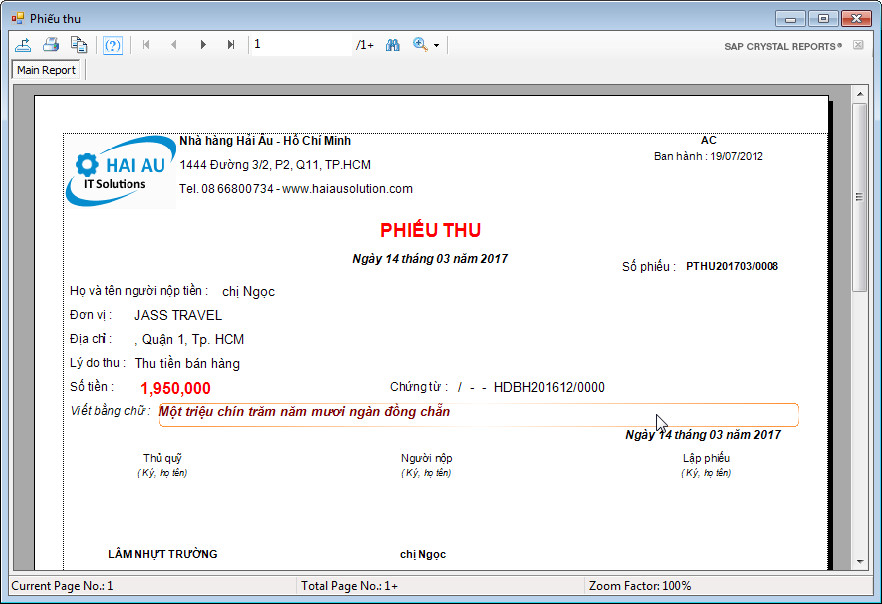Screen dimensions: 882x604
Task: Click the Export Report icon
Action: 23,45
